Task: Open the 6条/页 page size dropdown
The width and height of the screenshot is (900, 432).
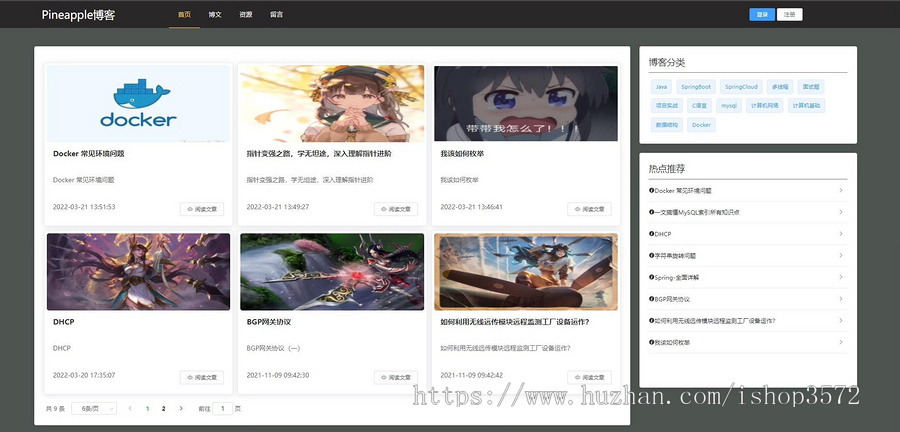Action: [94, 408]
